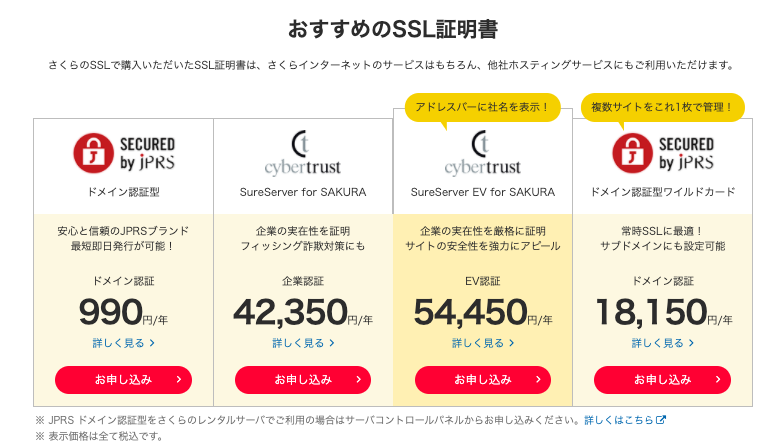
Task: Click the 複数サイトをこれ1枚で管理 yellow badge
Action: [662, 107]
